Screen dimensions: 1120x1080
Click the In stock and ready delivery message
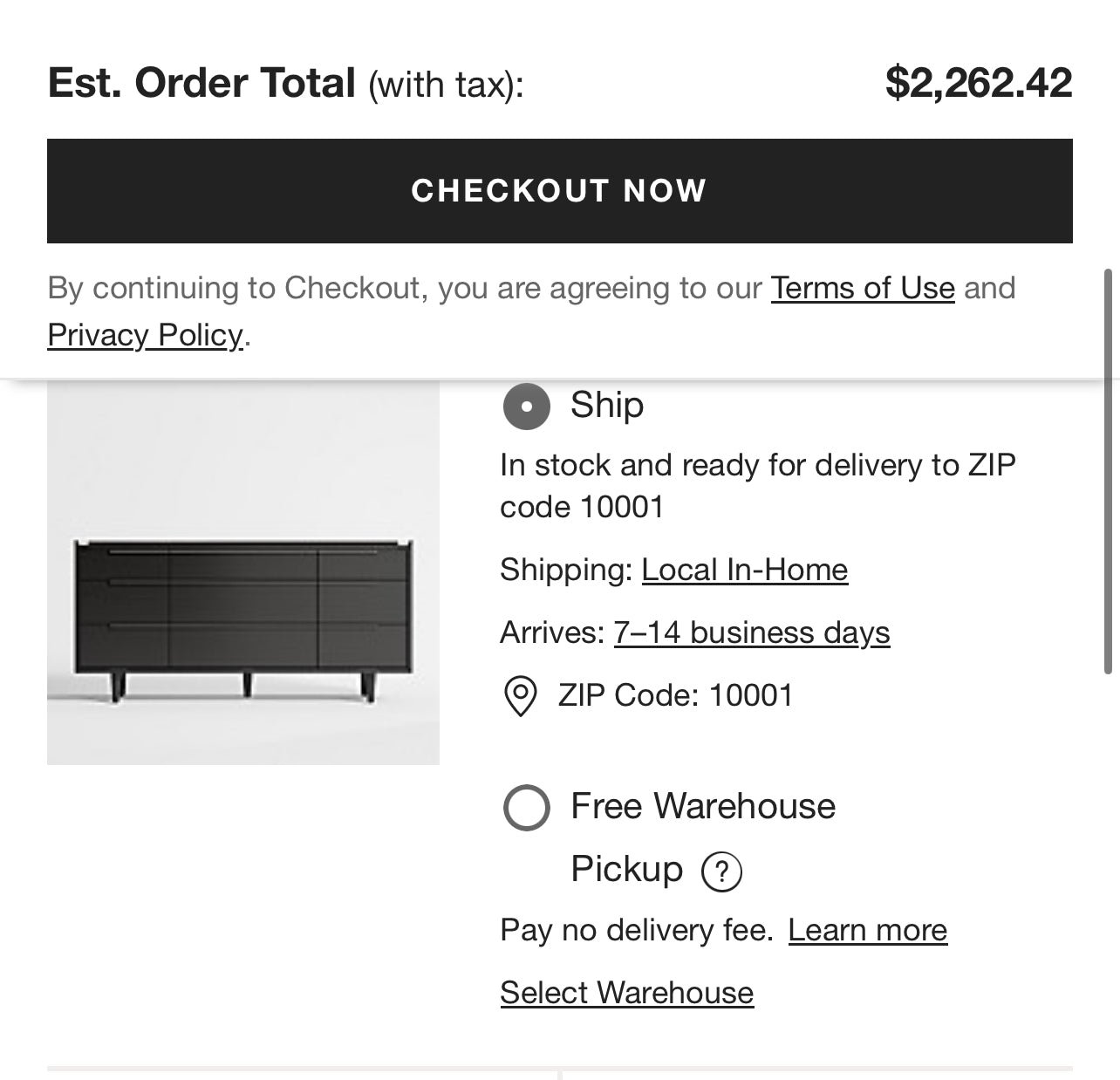757,486
